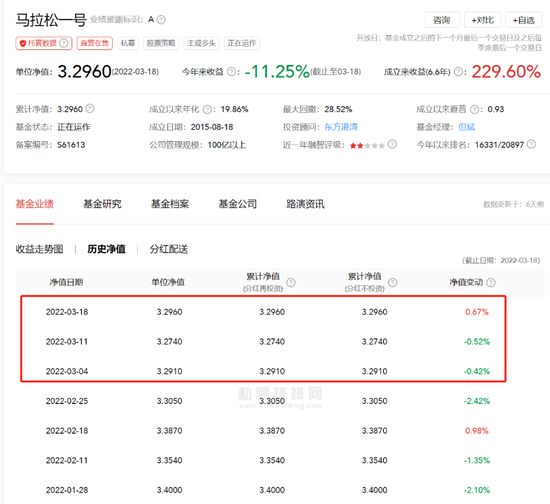550x504 pixels.
Task: Click the +对比 button
Action: pos(483,20)
